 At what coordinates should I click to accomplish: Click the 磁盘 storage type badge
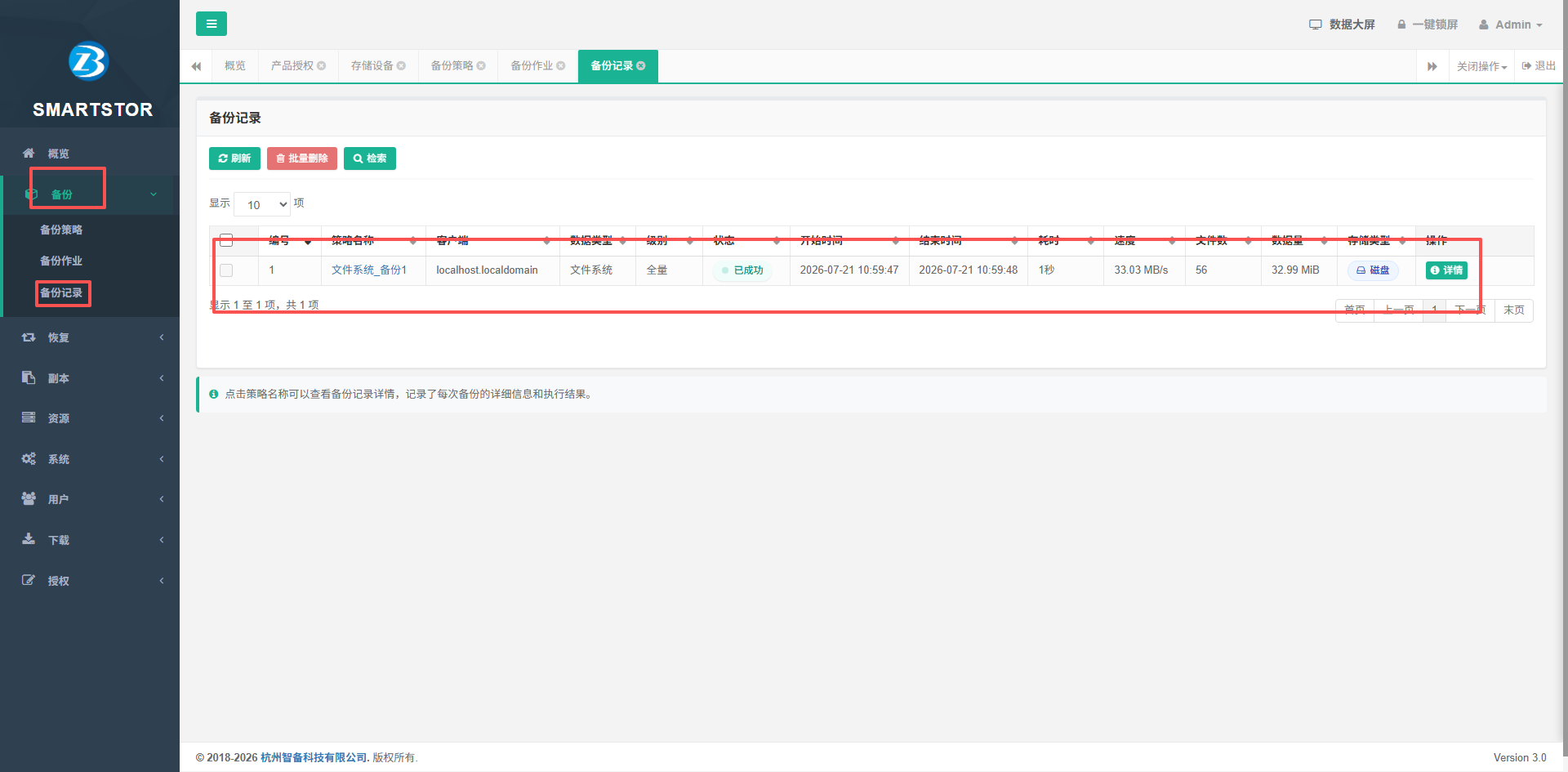[1373, 270]
